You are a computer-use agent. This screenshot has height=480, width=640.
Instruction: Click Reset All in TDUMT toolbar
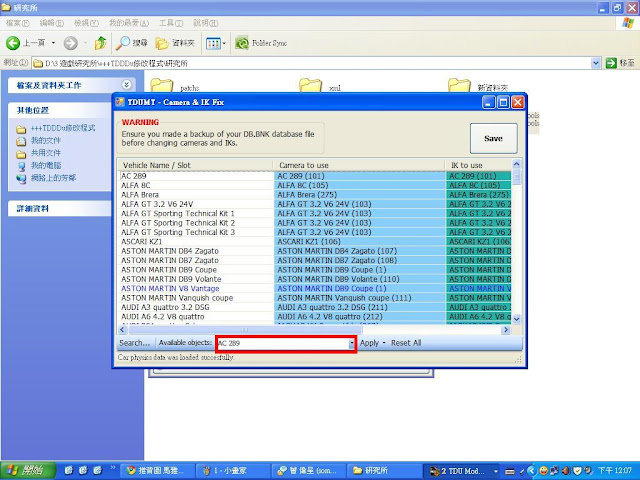tap(406, 343)
